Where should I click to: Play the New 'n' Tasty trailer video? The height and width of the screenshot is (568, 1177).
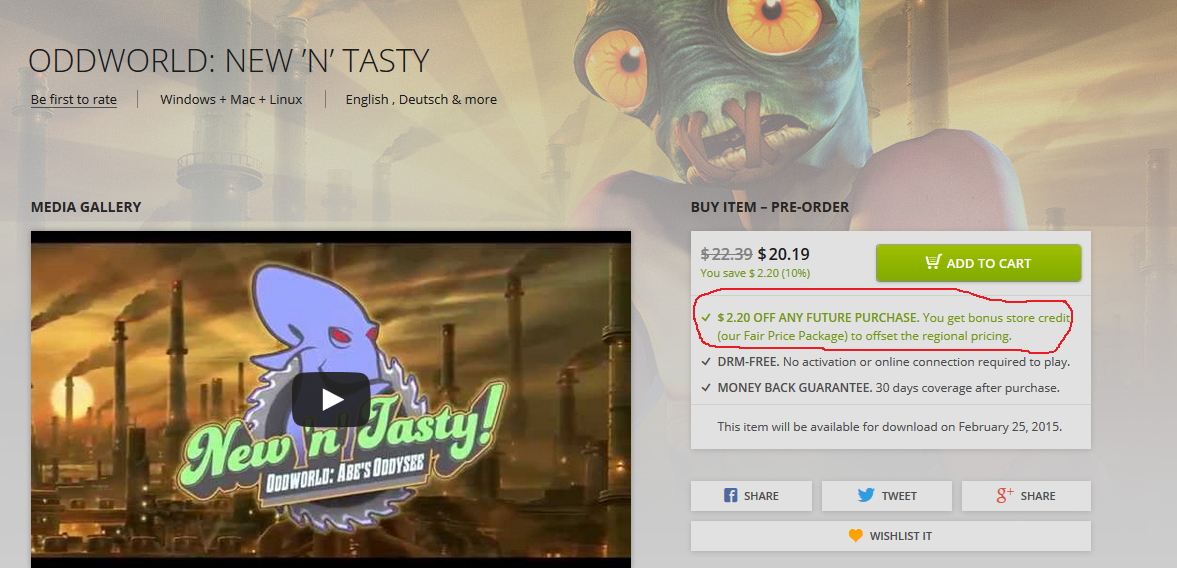[331, 399]
